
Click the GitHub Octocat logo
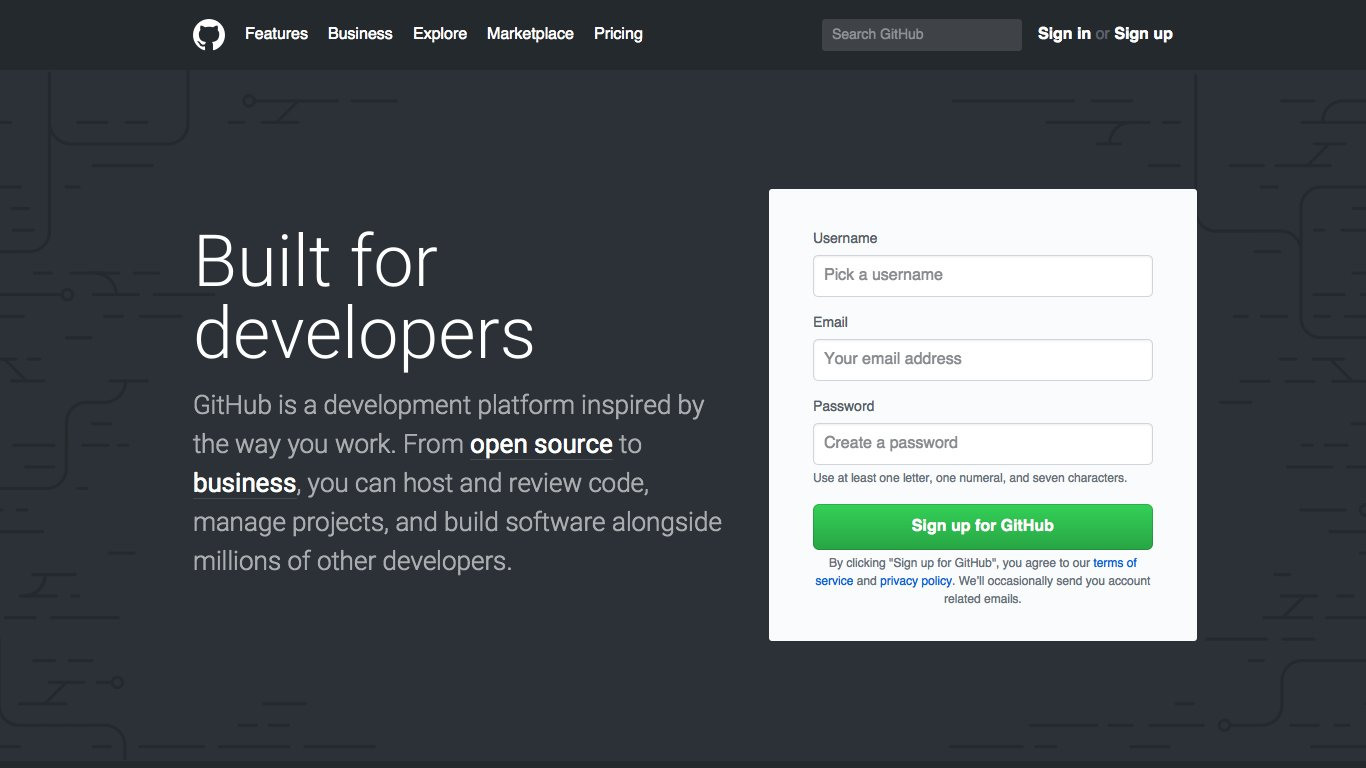[209, 34]
